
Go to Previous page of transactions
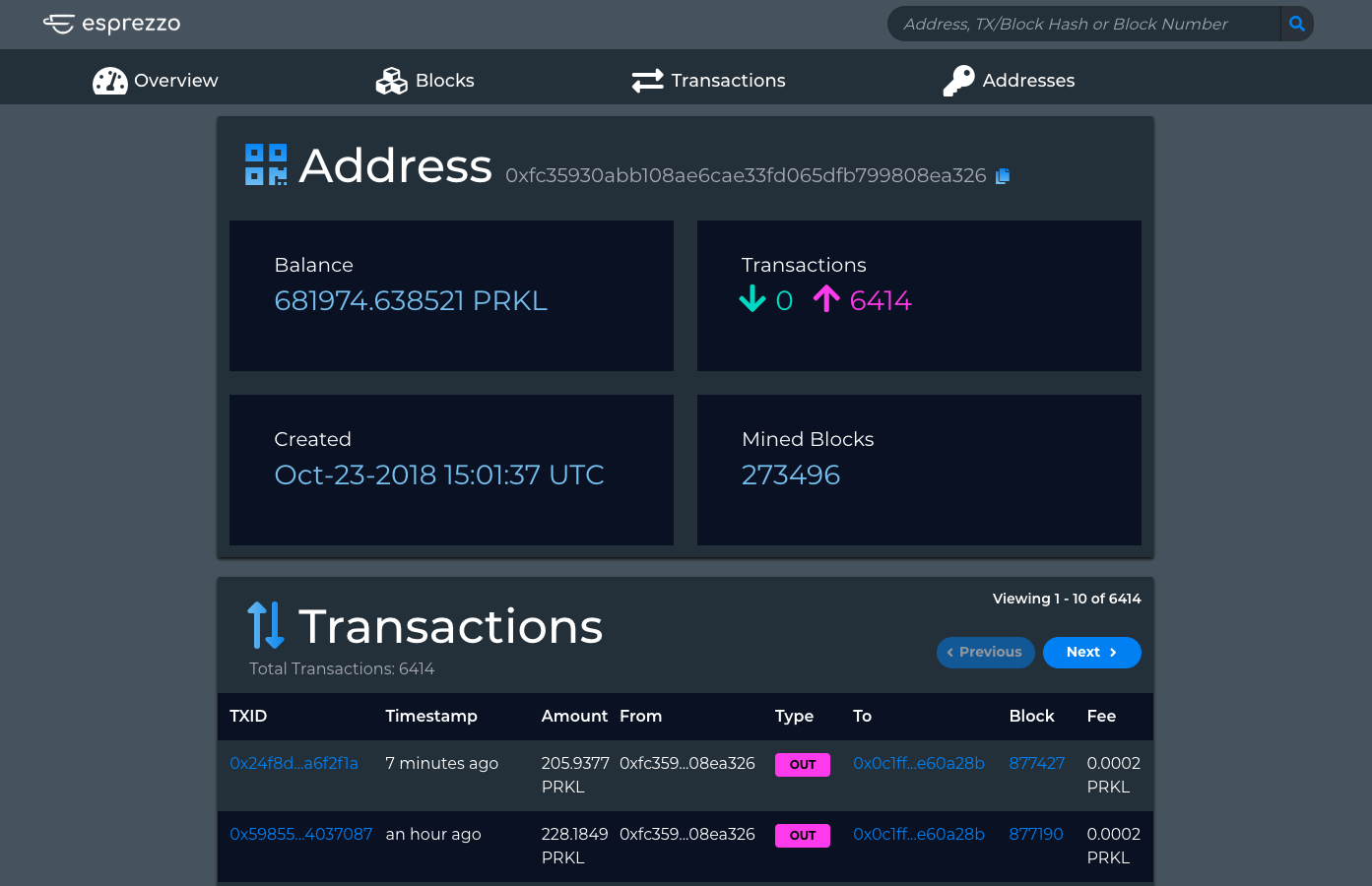(985, 653)
